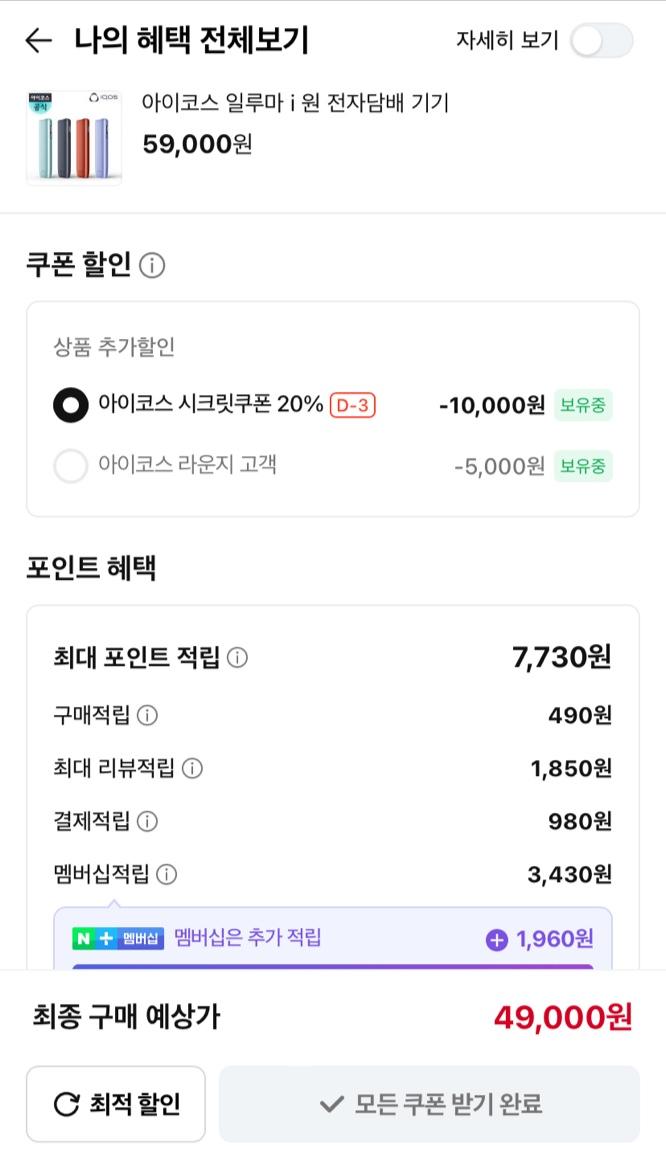Tap info icon beside 멤버십적립
Viewport: 666px width, 1153px height.
tap(166, 875)
